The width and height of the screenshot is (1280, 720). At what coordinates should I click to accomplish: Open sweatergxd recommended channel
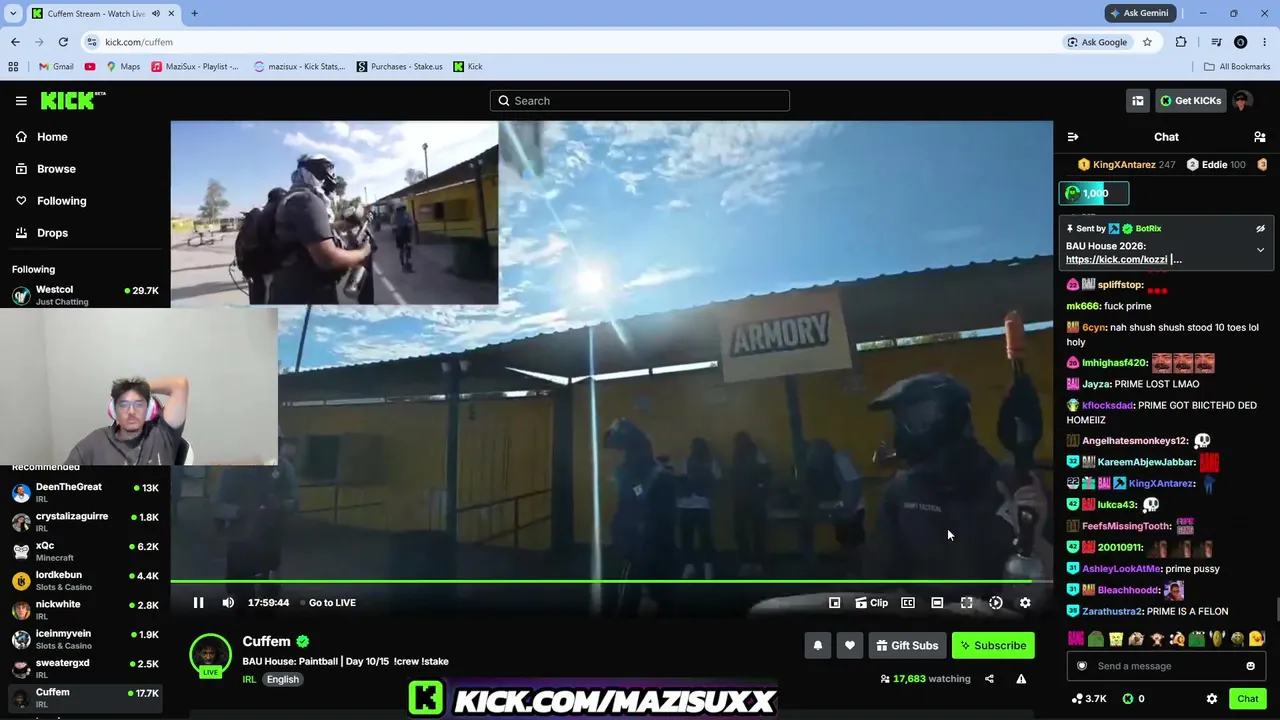[x=85, y=668]
